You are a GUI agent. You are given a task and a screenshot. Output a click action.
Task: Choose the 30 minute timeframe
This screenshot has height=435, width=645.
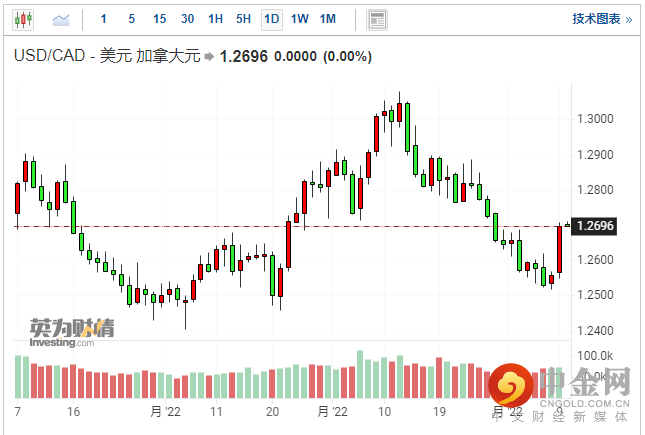click(x=187, y=19)
